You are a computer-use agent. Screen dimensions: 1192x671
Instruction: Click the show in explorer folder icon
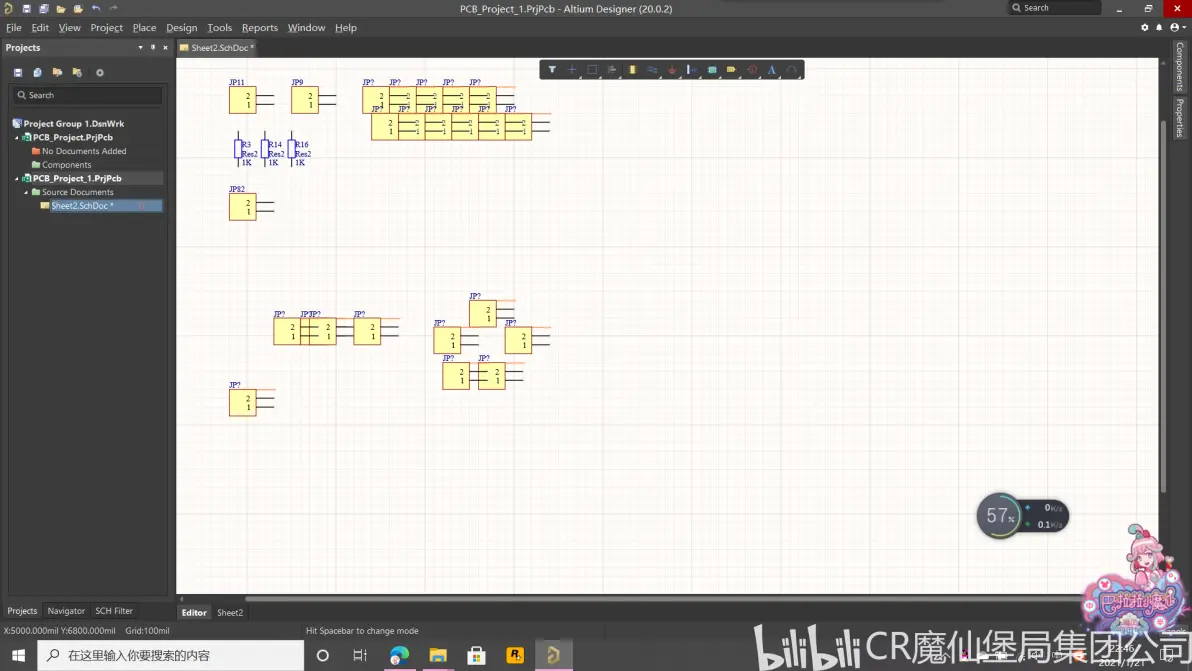pos(77,72)
